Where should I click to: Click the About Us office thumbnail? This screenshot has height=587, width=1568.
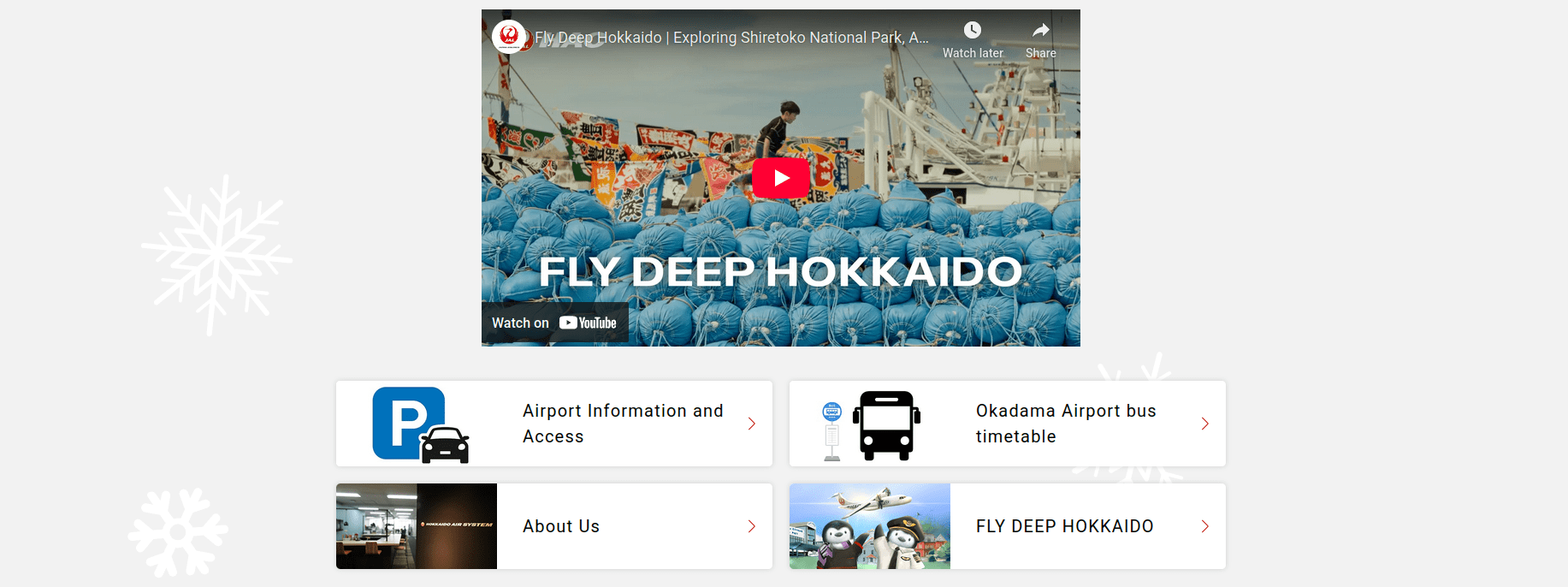click(x=417, y=526)
